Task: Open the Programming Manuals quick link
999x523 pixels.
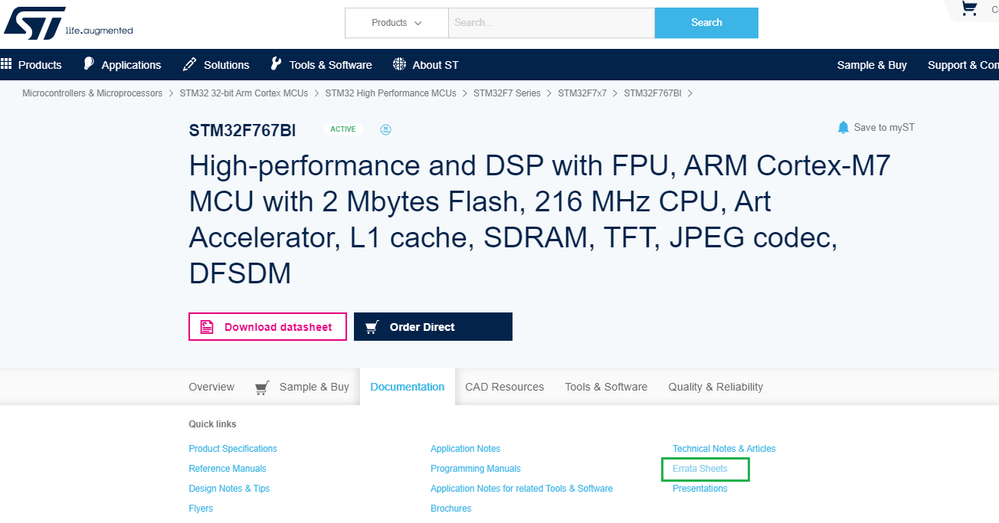Action: coord(475,468)
